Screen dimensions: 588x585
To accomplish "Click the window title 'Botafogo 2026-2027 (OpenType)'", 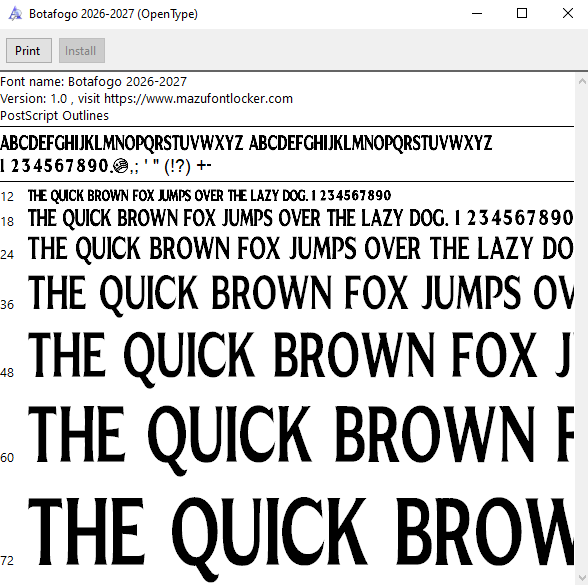I will (113, 14).
